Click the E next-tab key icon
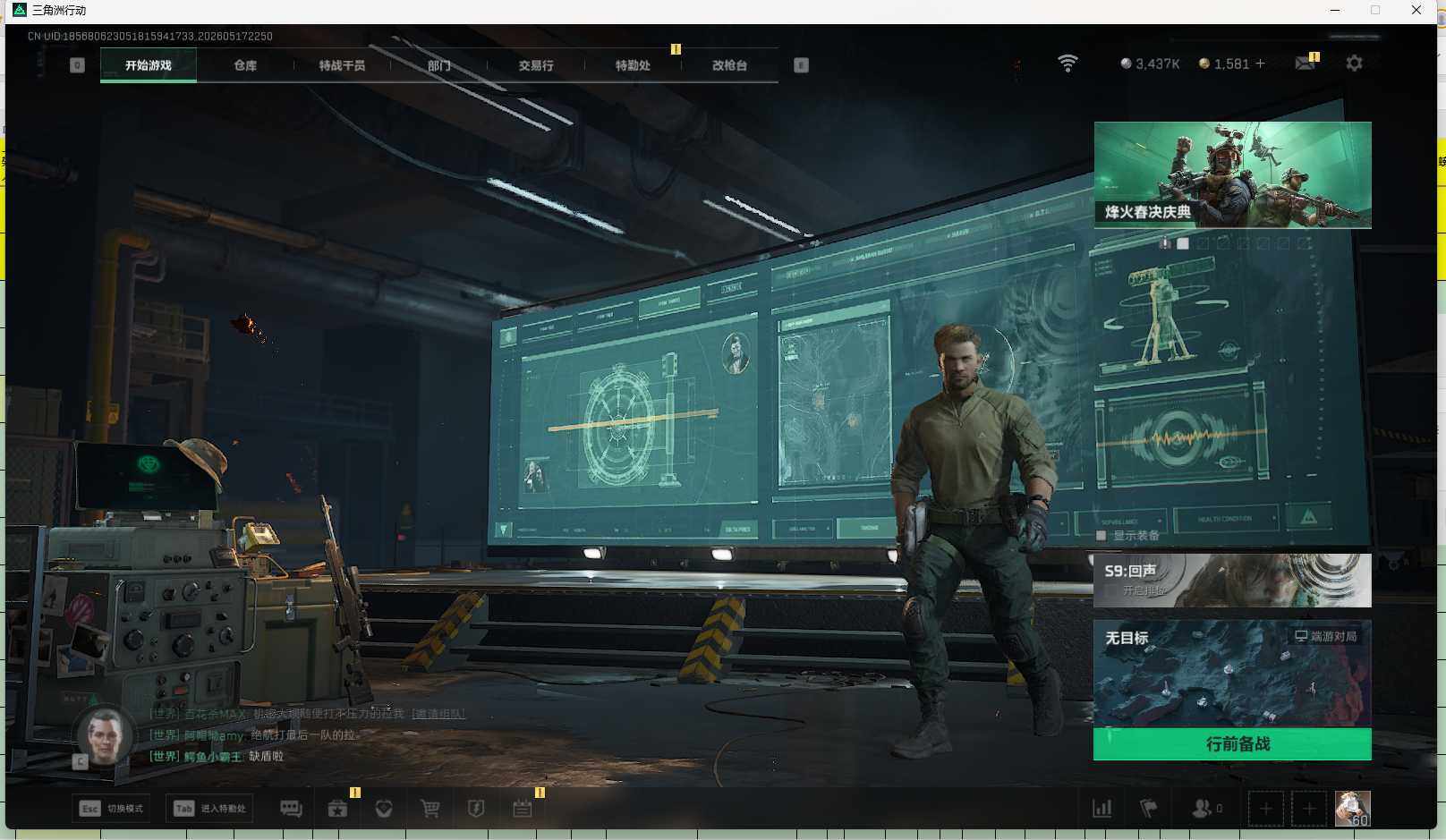The height and width of the screenshot is (840, 1446). tap(801, 65)
